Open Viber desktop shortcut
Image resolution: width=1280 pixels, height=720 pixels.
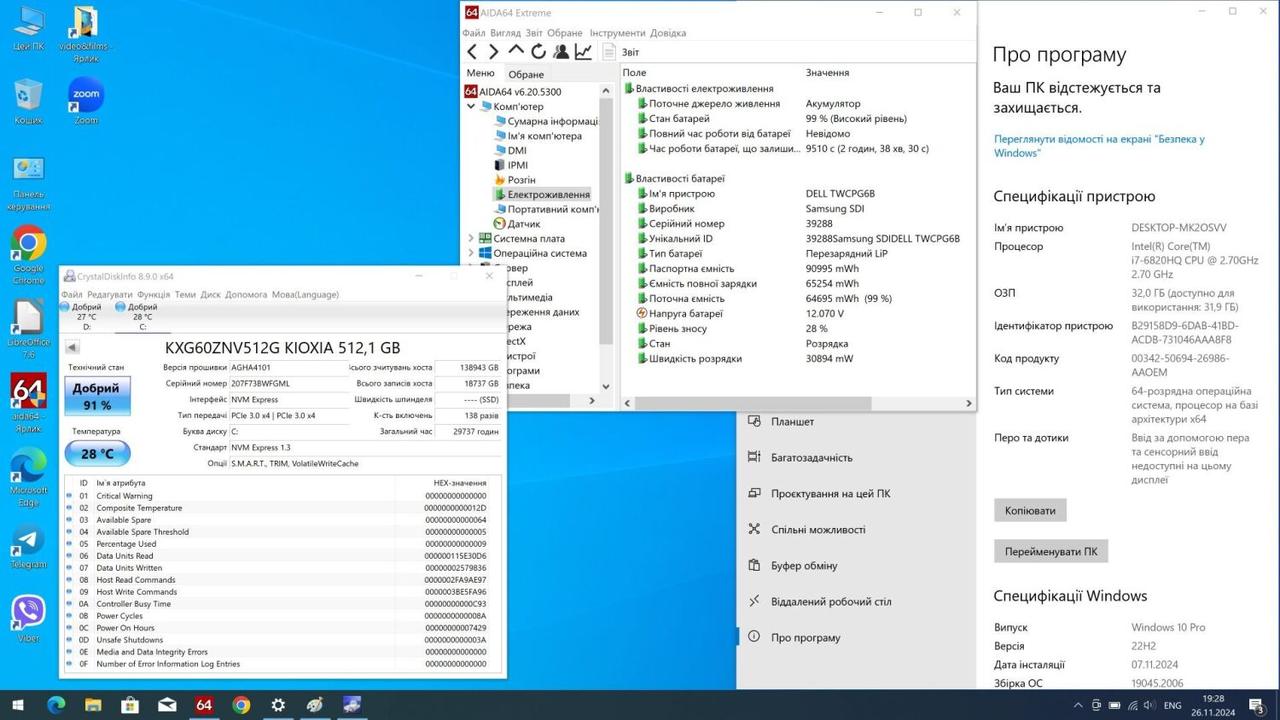click(x=29, y=619)
